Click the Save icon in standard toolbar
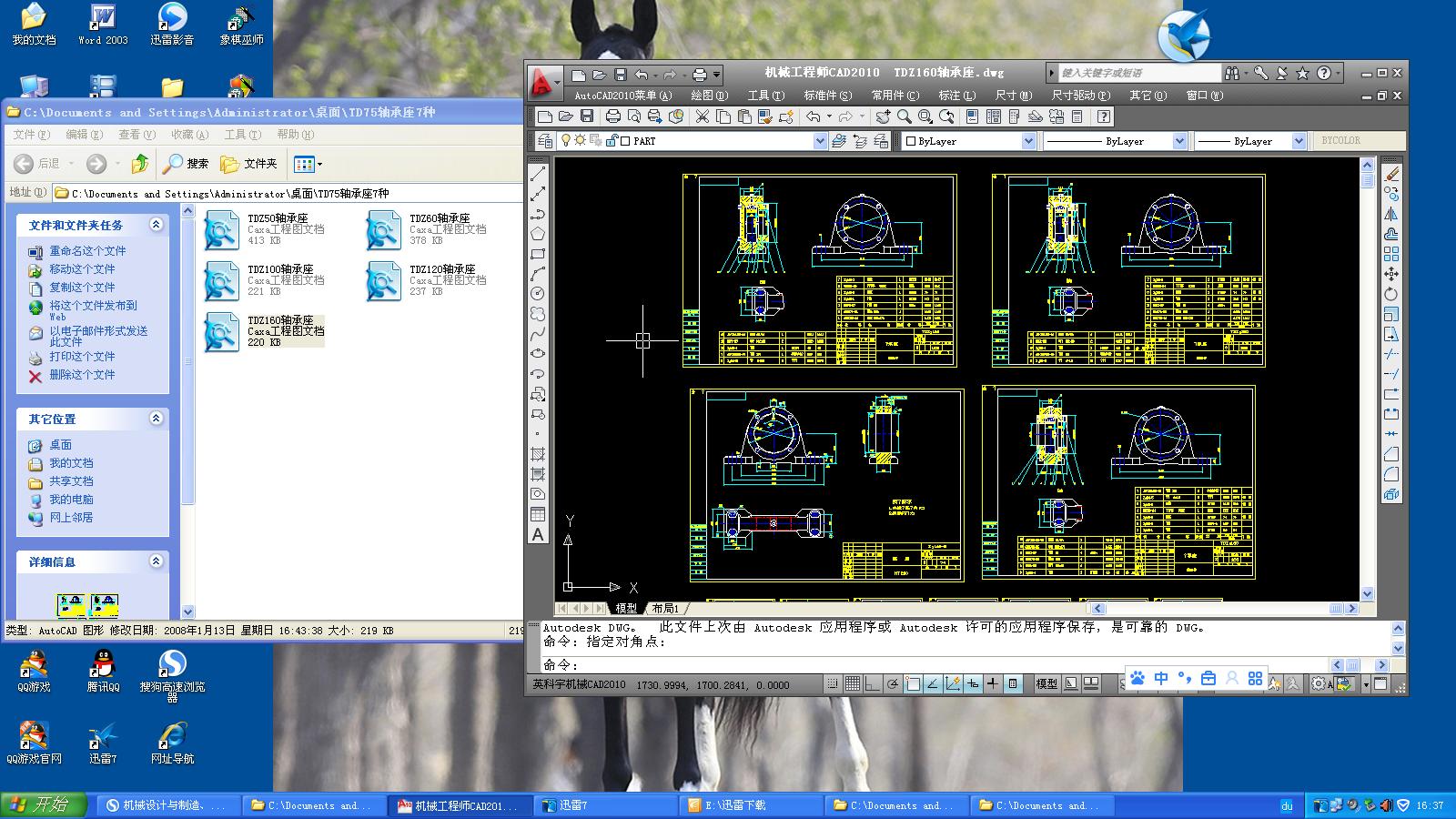The image size is (1456, 819). click(587, 116)
